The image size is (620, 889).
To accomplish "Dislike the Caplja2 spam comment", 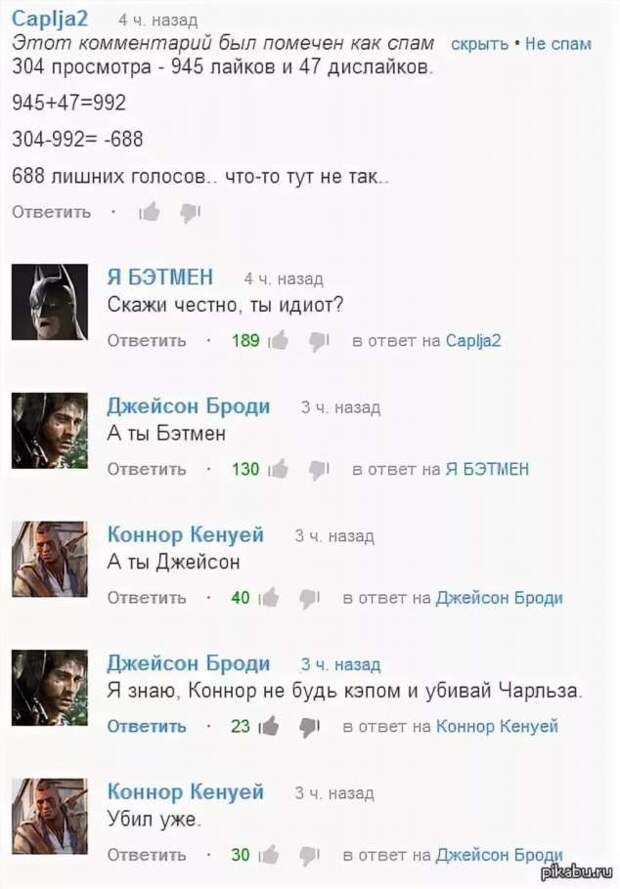I will click(x=190, y=213).
